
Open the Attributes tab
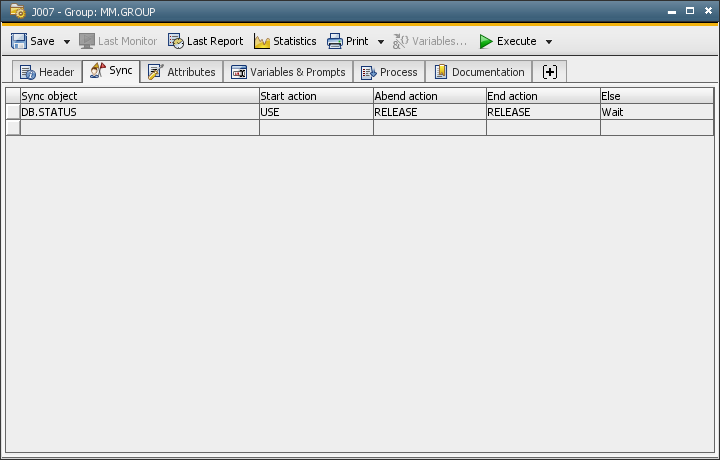click(x=181, y=72)
